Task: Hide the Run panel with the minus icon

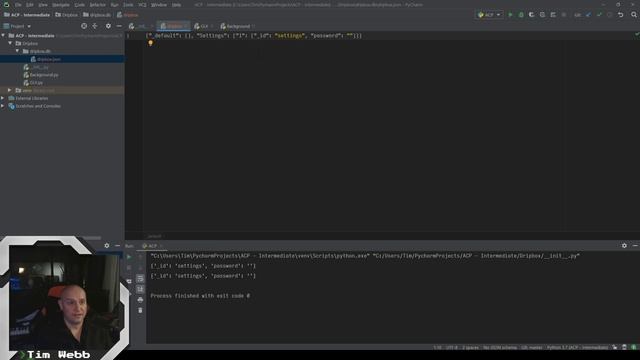Action: pyautogui.click(x=635, y=246)
